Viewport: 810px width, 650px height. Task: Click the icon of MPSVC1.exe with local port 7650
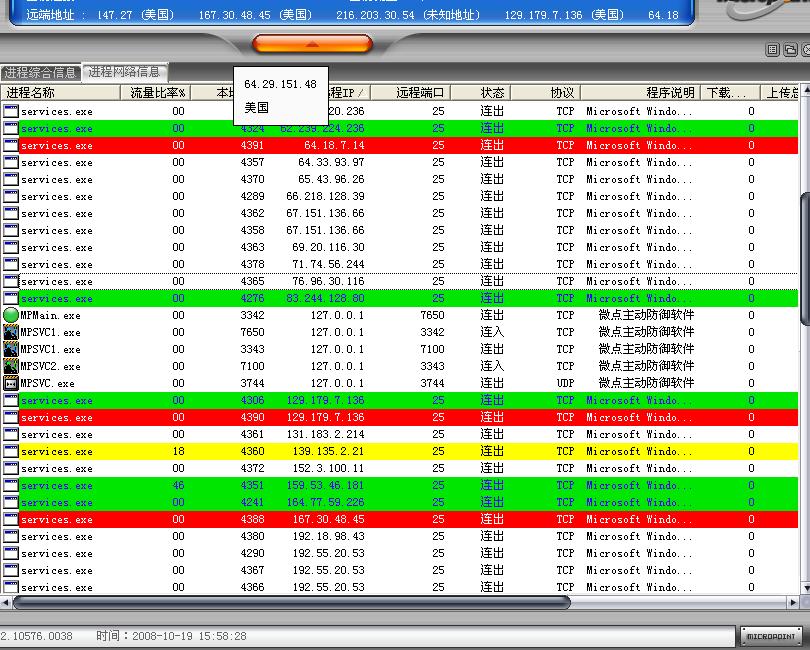[x=10, y=332]
